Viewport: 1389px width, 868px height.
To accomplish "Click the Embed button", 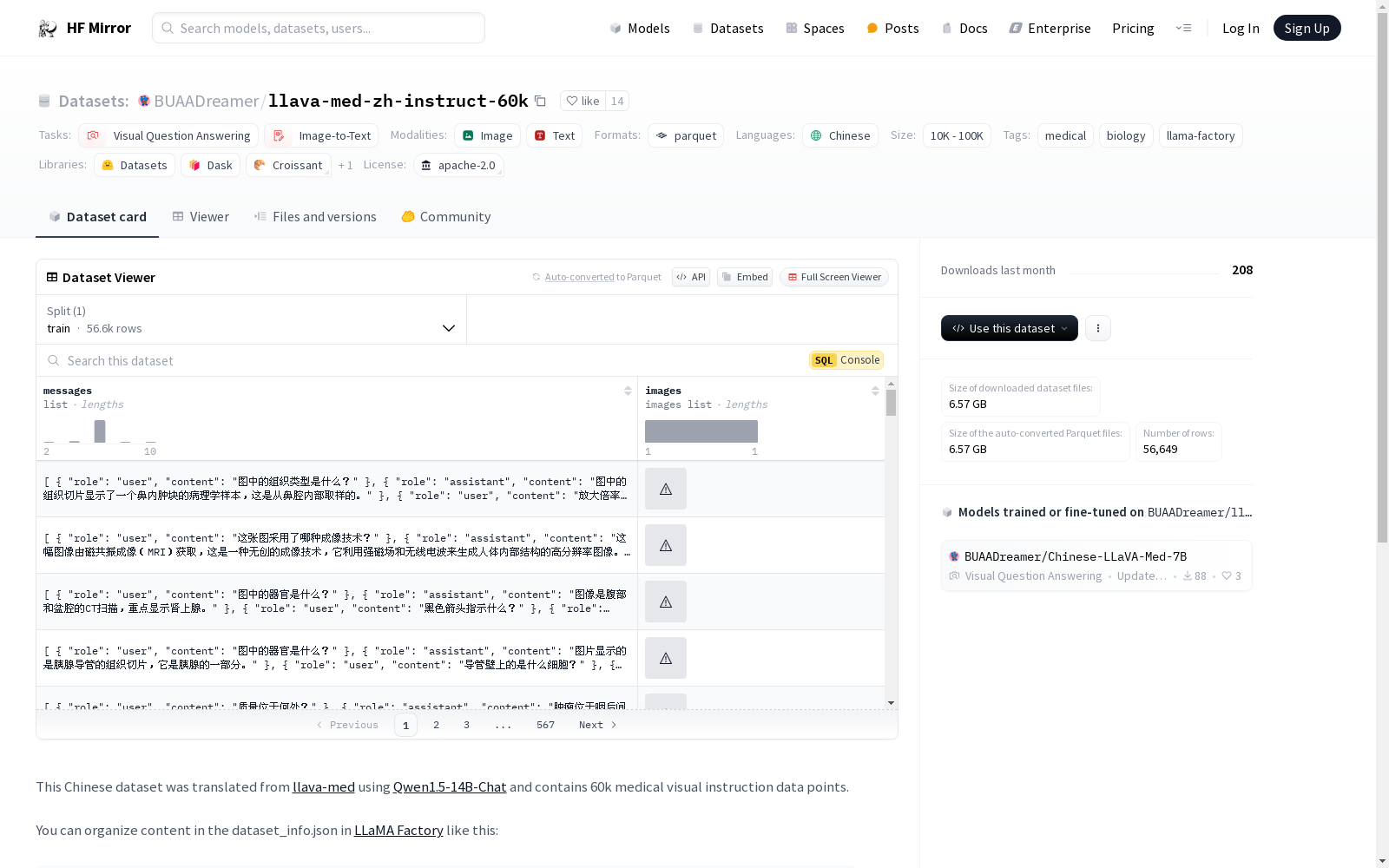I will click(x=745, y=277).
